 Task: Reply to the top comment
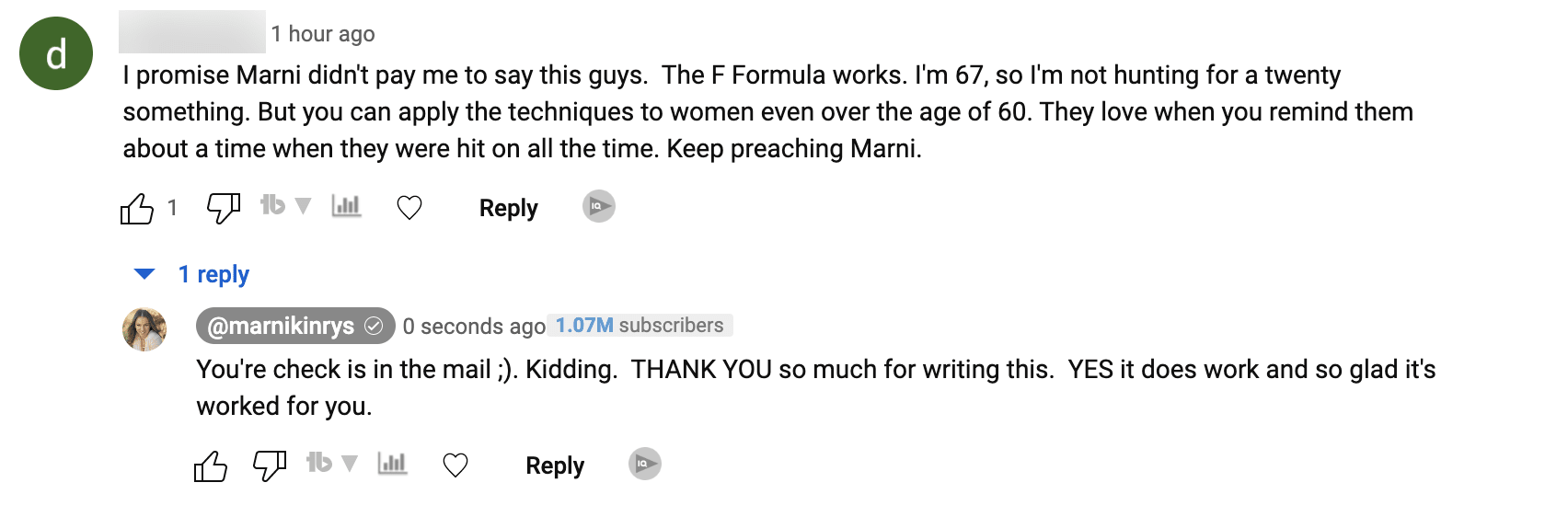508,208
